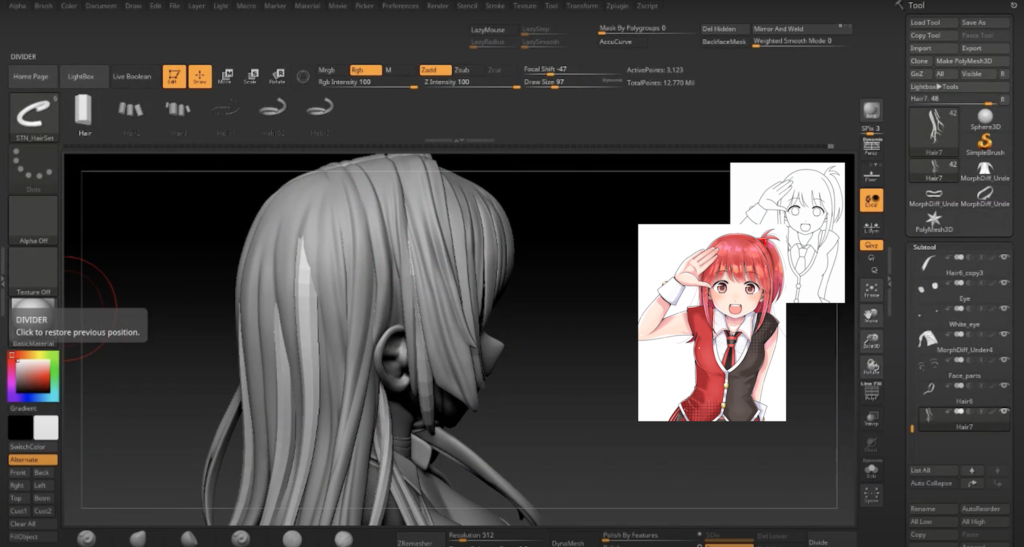1024x547 pixels.
Task: Toggle Edit mode button
Action: point(174,76)
